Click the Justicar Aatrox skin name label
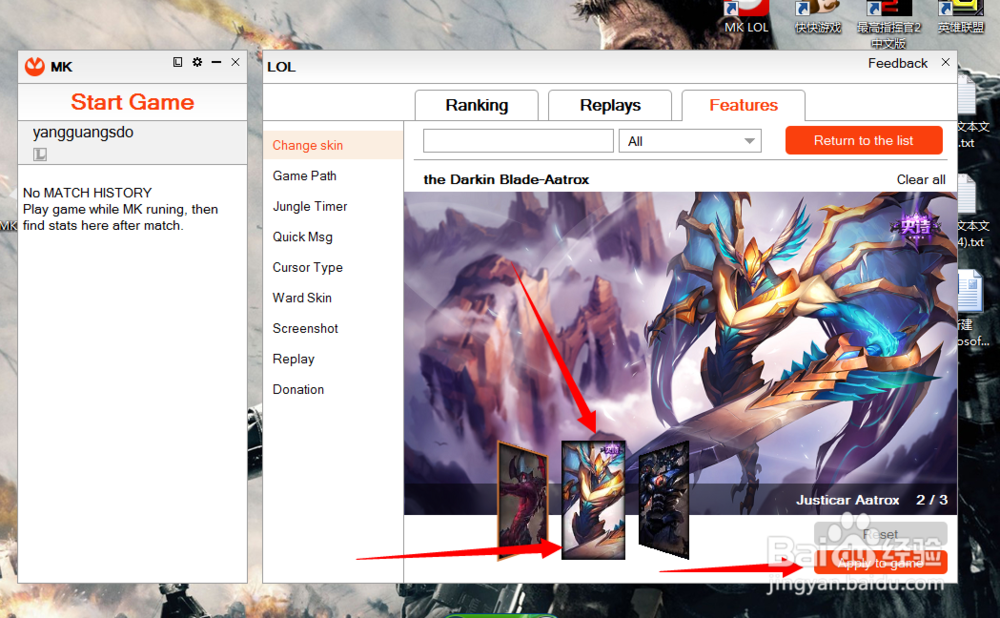This screenshot has height=618, width=1000. point(848,500)
